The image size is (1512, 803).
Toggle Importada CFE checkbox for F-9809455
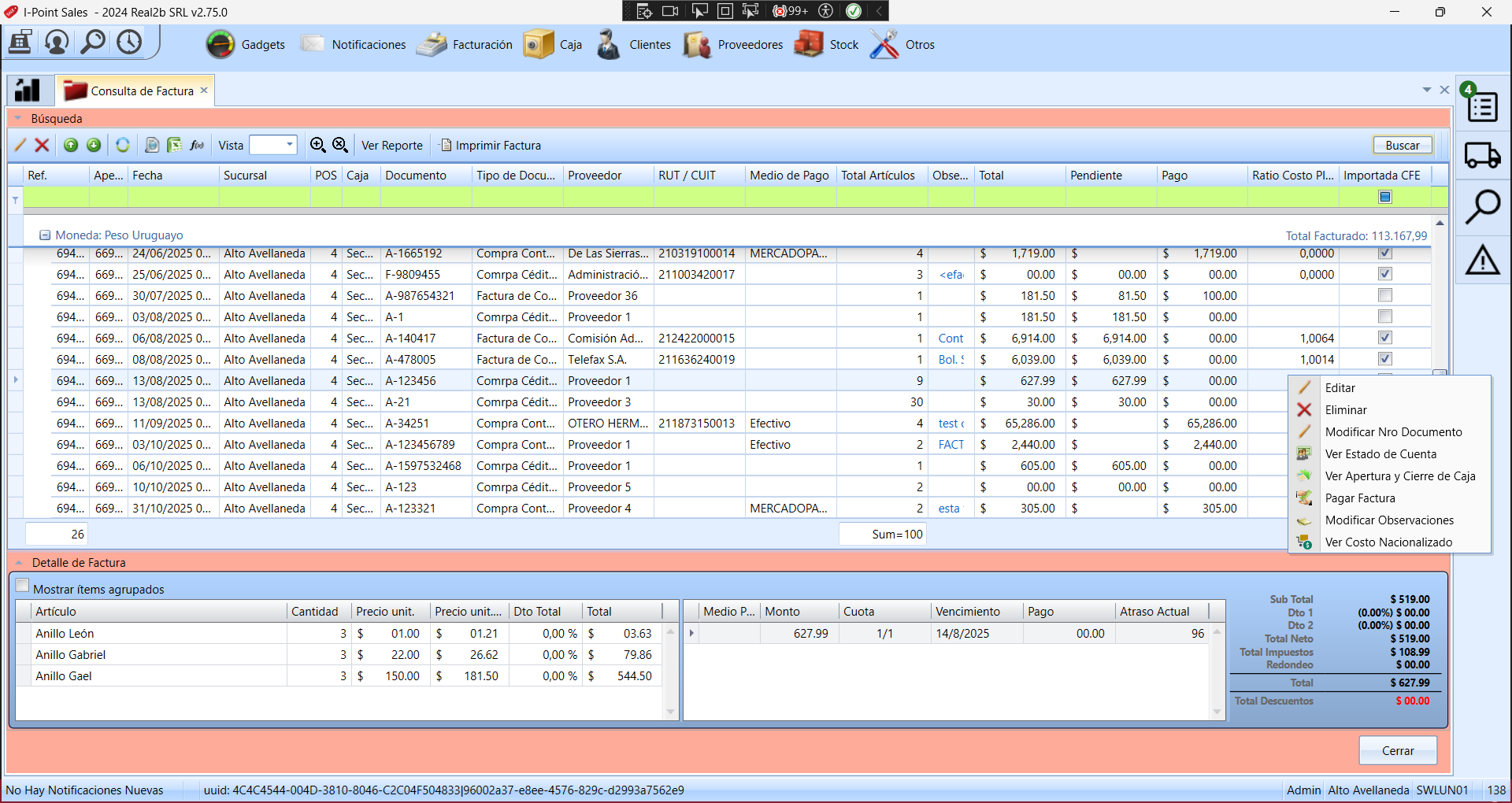(1385, 274)
